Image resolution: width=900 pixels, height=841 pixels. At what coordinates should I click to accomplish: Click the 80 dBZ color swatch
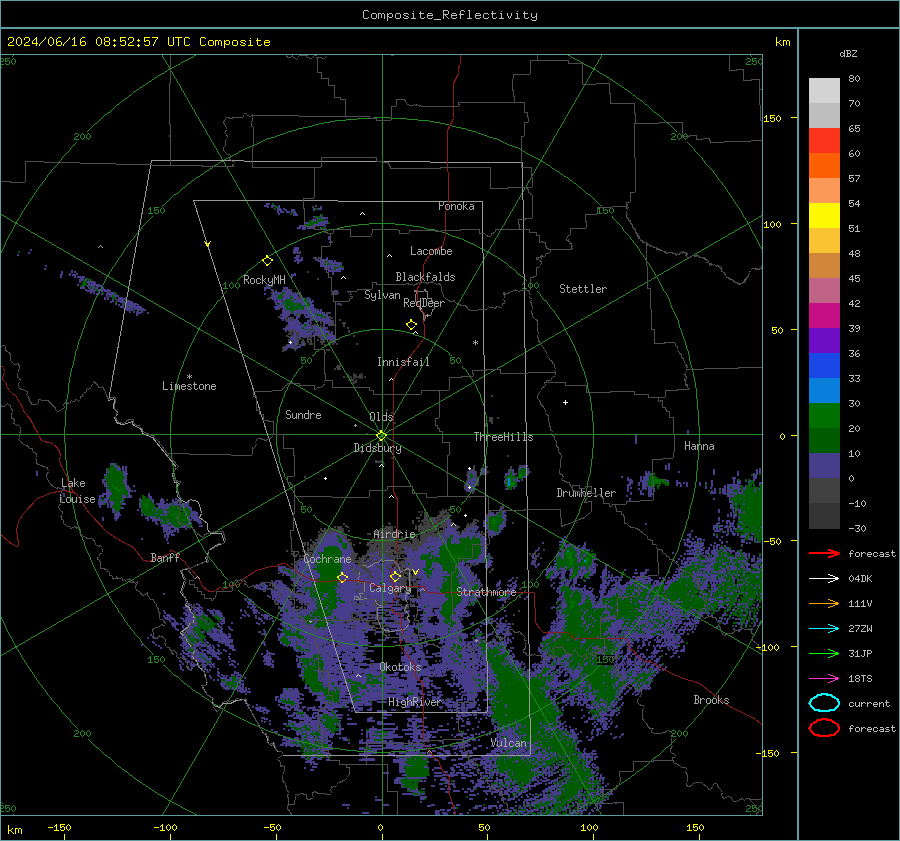[x=824, y=90]
